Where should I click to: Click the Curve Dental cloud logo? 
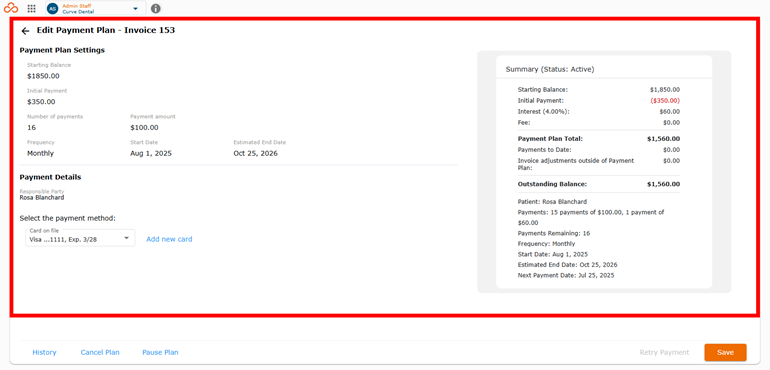point(11,8)
